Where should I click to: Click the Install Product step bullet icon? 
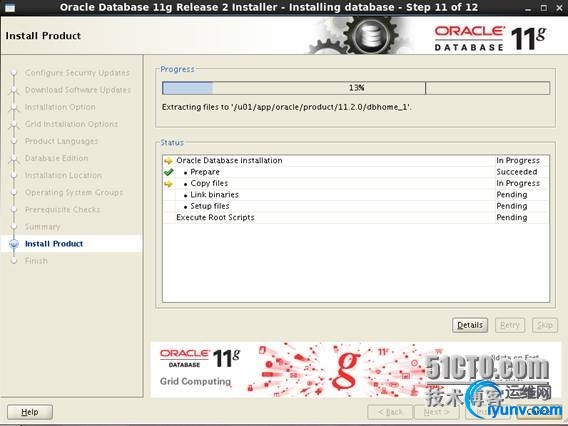[14, 244]
